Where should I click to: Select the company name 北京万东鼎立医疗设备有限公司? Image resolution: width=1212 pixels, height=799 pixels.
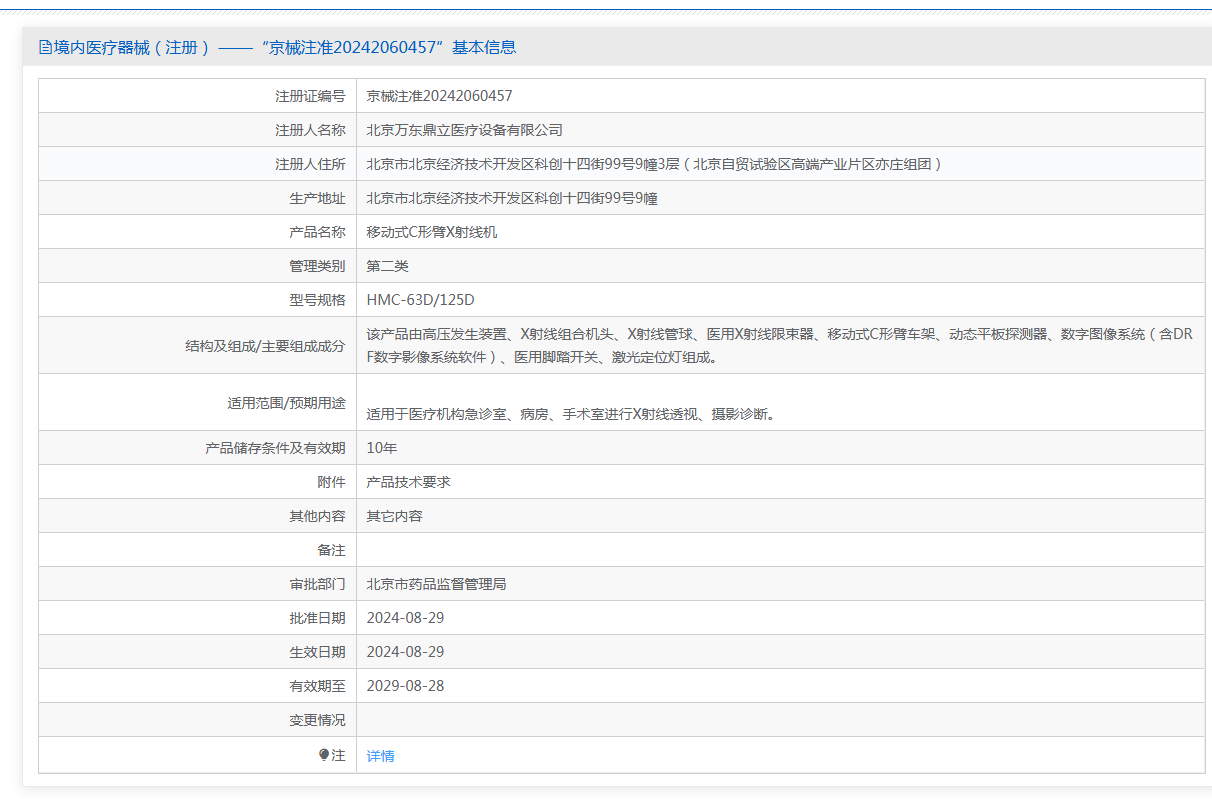465,130
